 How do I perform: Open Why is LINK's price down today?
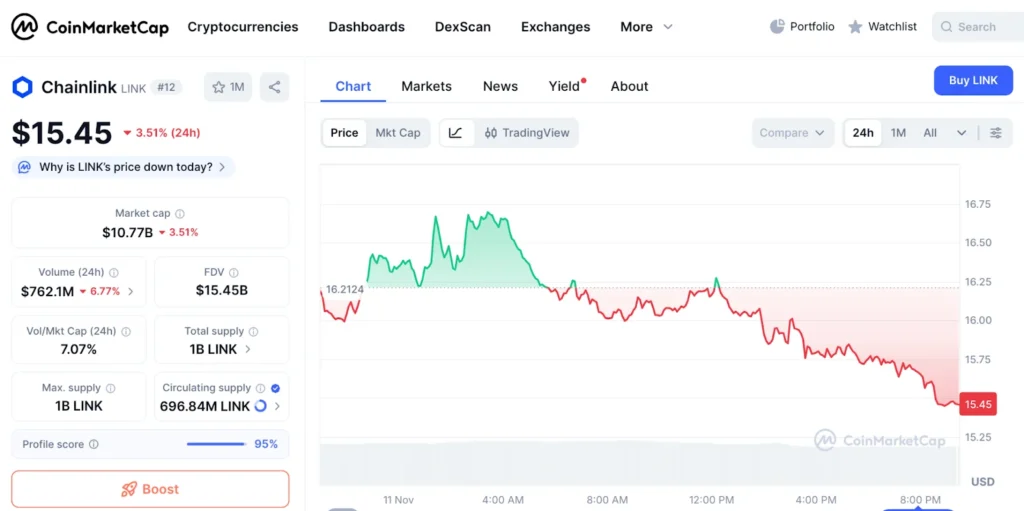coord(125,167)
